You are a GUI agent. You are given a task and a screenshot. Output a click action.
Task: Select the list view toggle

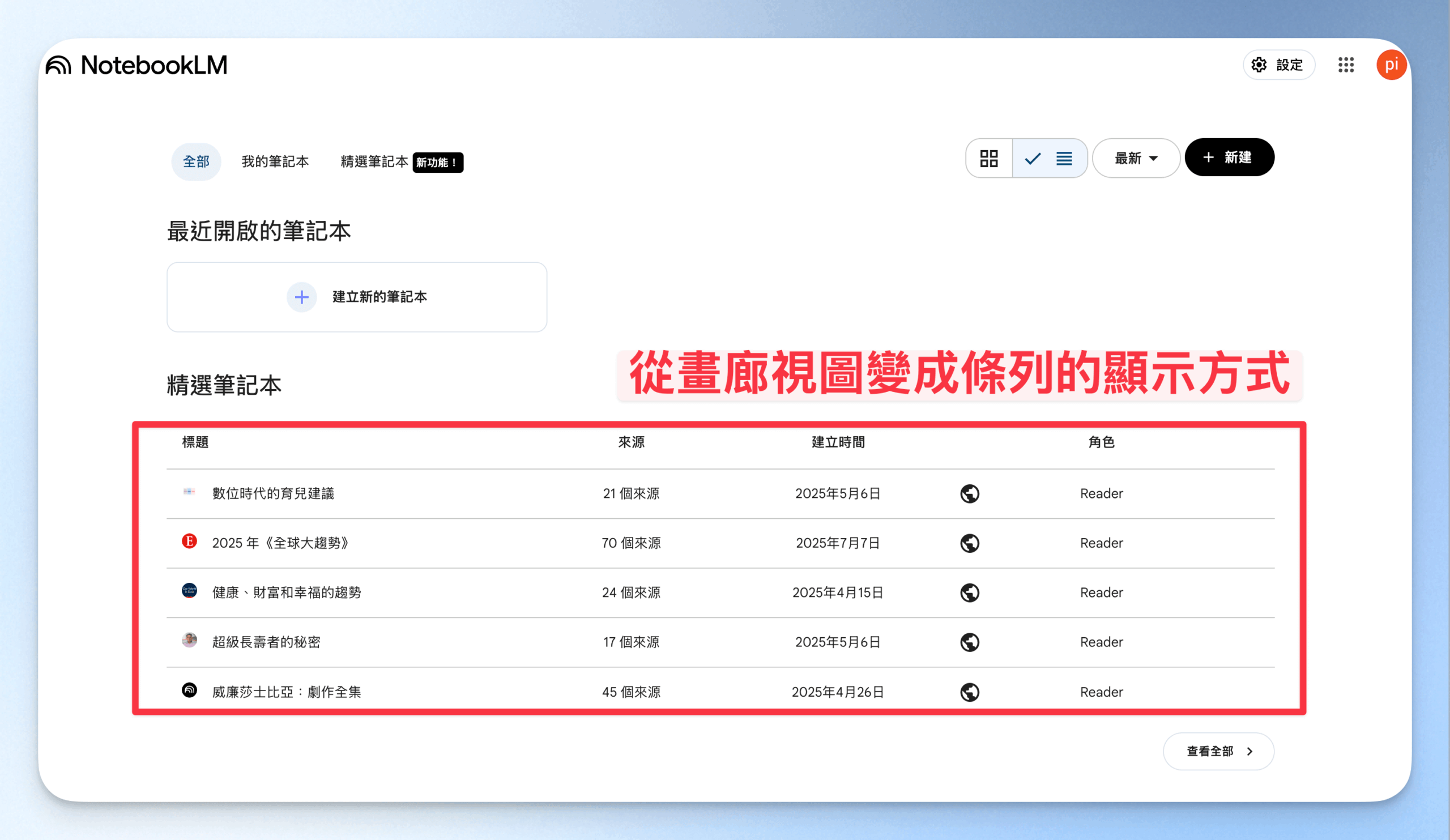pyautogui.click(x=1050, y=158)
